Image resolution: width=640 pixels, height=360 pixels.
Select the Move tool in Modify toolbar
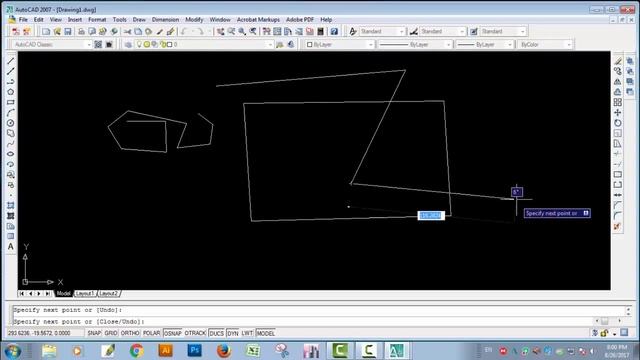pos(618,113)
